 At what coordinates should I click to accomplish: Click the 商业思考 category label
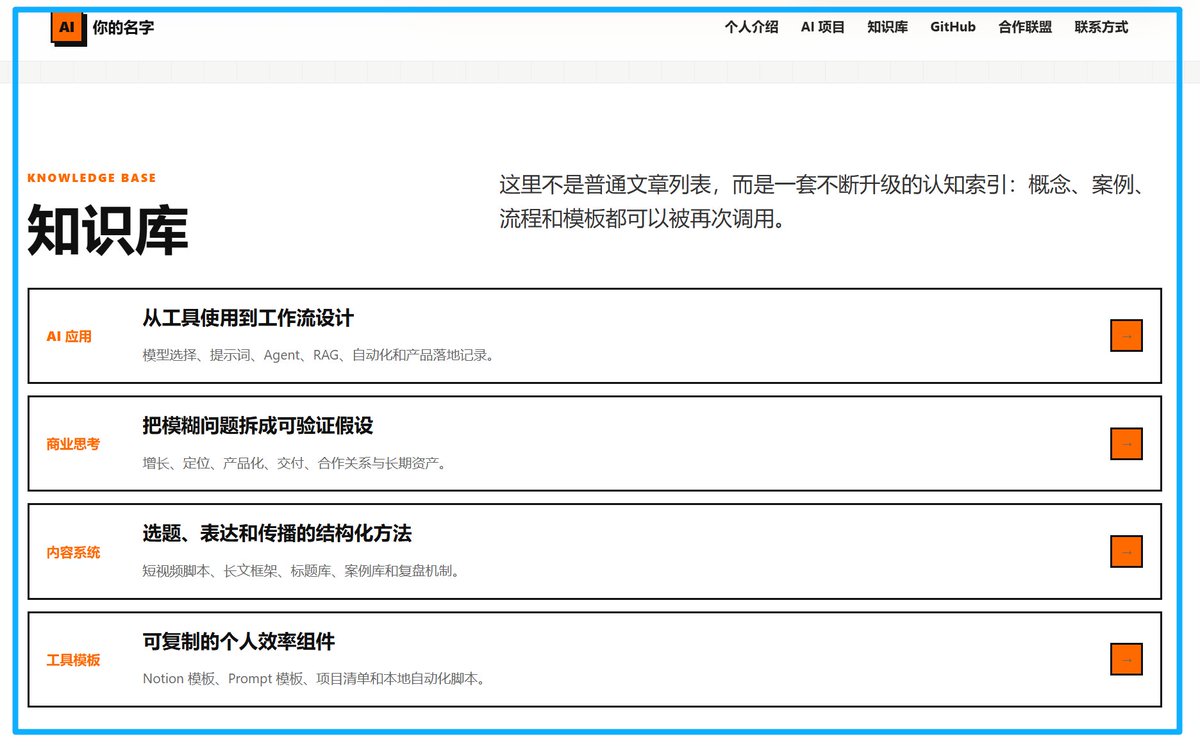[73, 444]
